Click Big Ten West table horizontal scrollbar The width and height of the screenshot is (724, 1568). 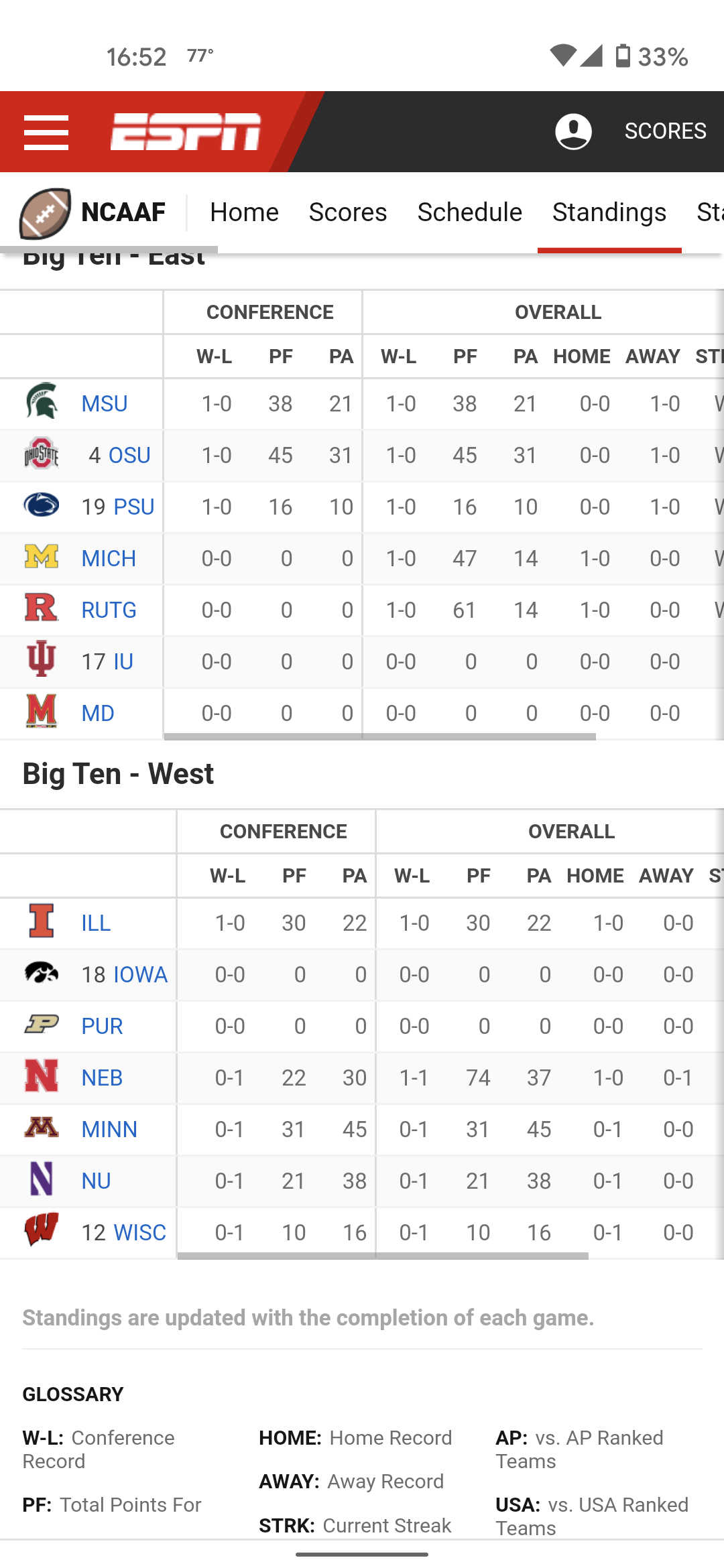point(383,1256)
